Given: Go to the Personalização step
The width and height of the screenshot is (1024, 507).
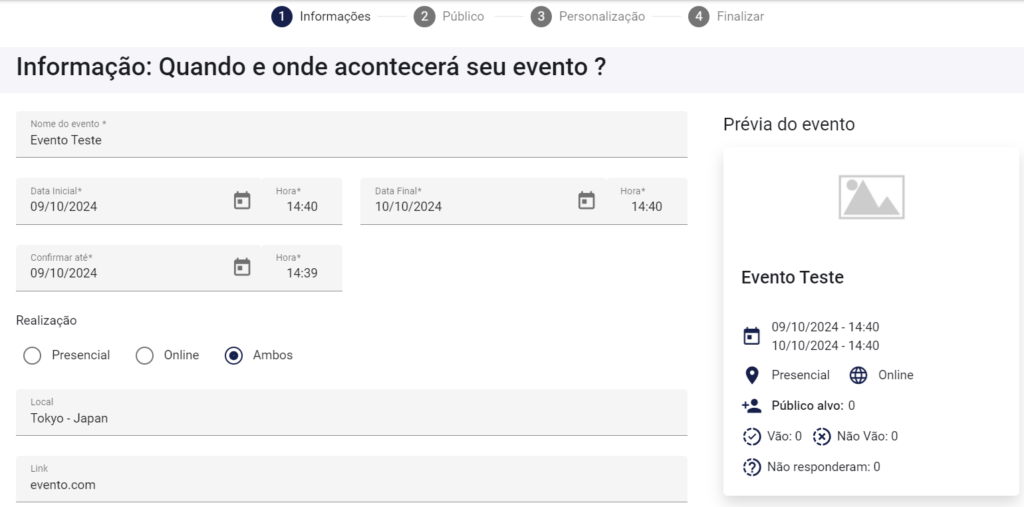Looking at the screenshot, I should click(589, 16).
